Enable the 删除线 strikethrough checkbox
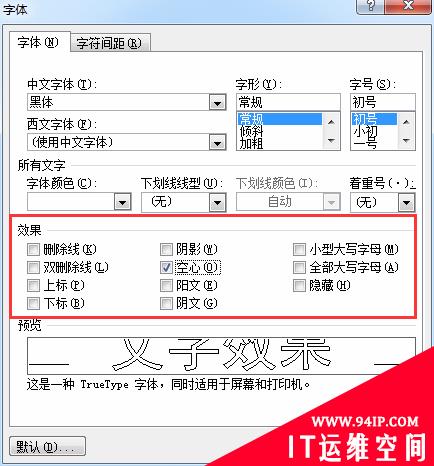The height and width of the screenshot is (466, 434). 33,249
